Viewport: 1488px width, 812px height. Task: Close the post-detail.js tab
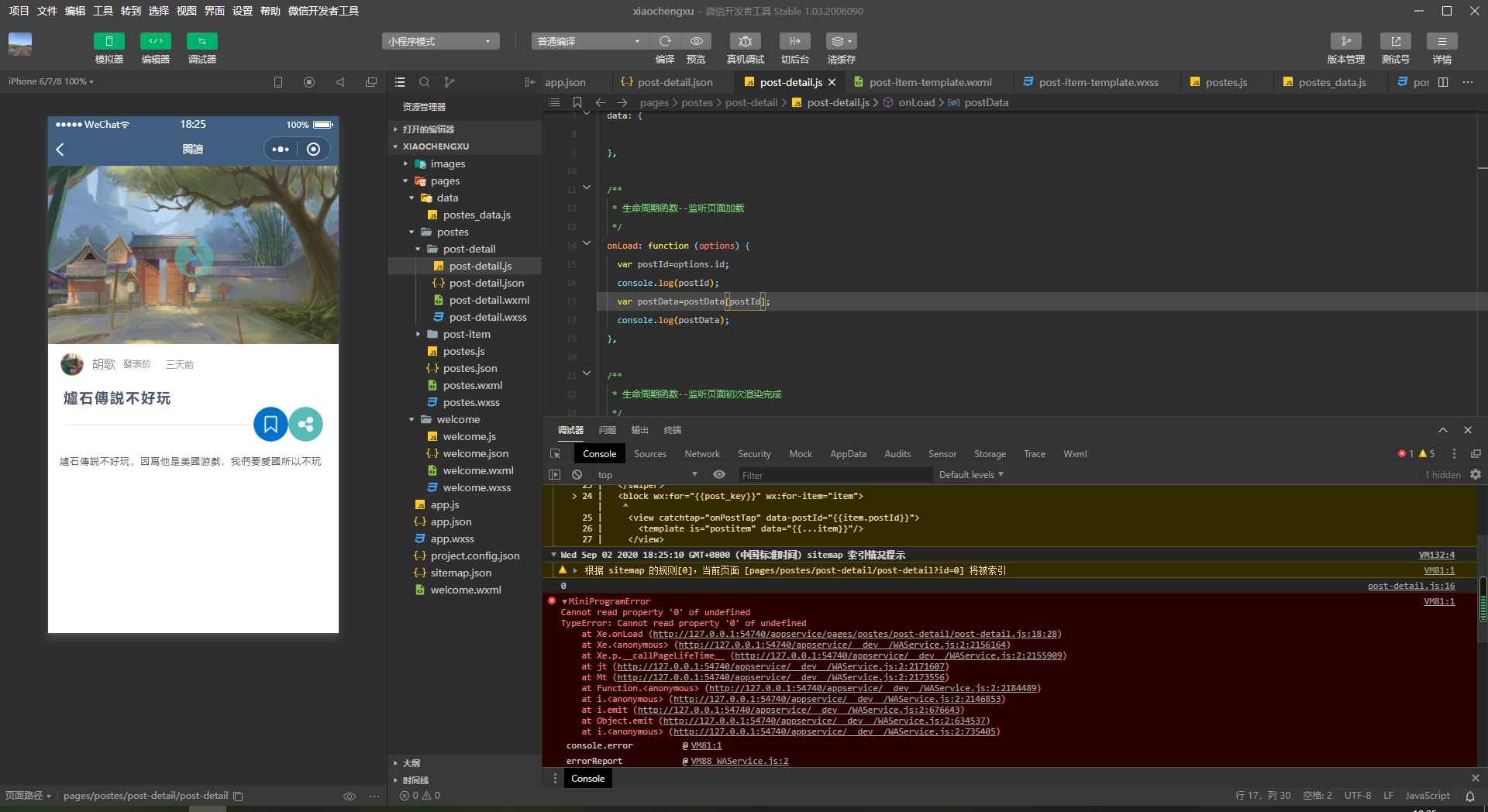pos(832,82)
